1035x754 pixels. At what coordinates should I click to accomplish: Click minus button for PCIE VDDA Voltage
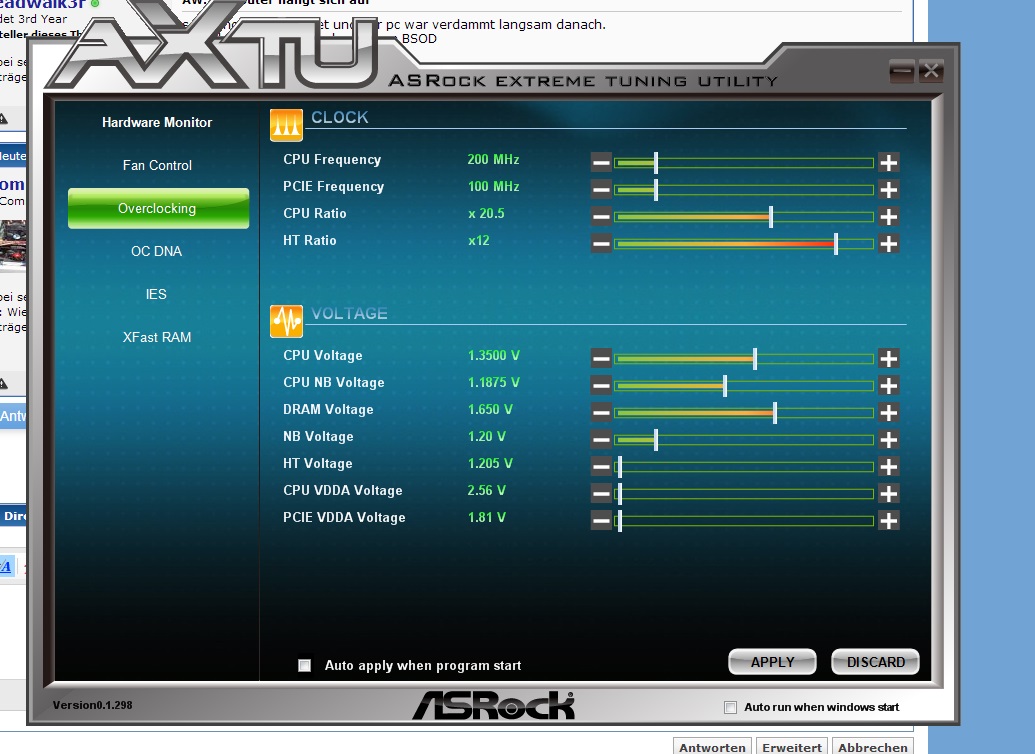coord(601,521)
